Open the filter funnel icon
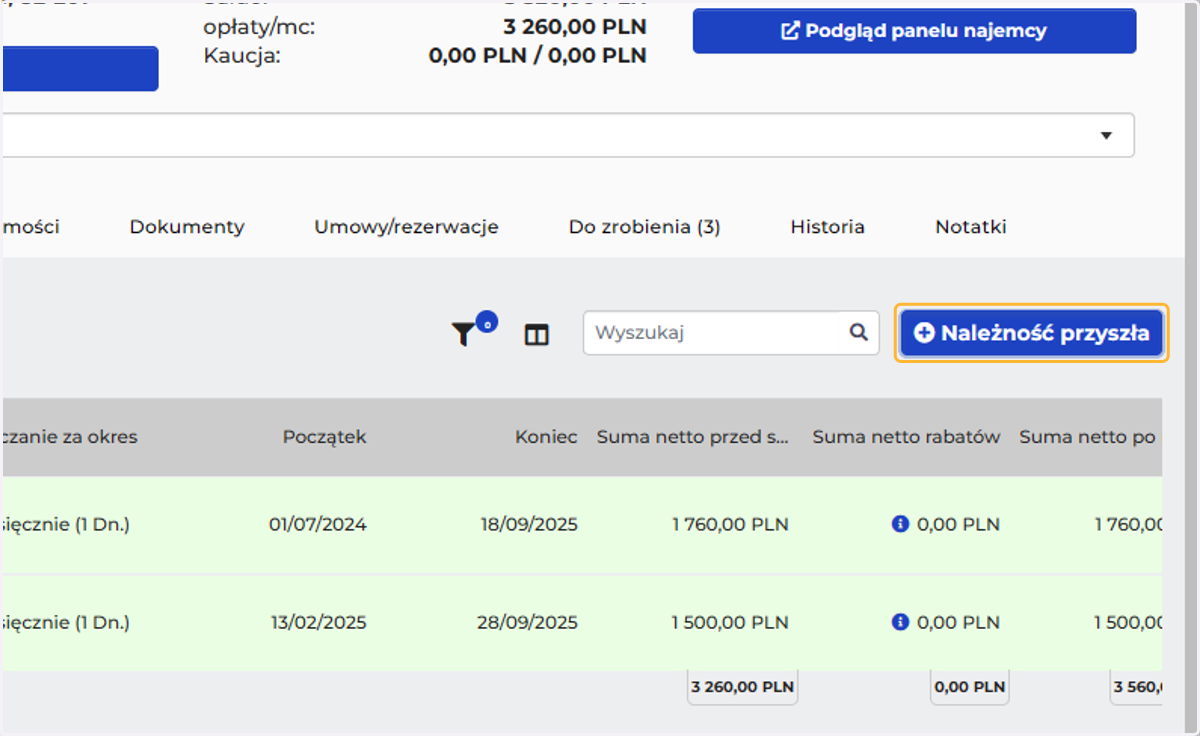The image size is (1200, 736). click(463, 335)
